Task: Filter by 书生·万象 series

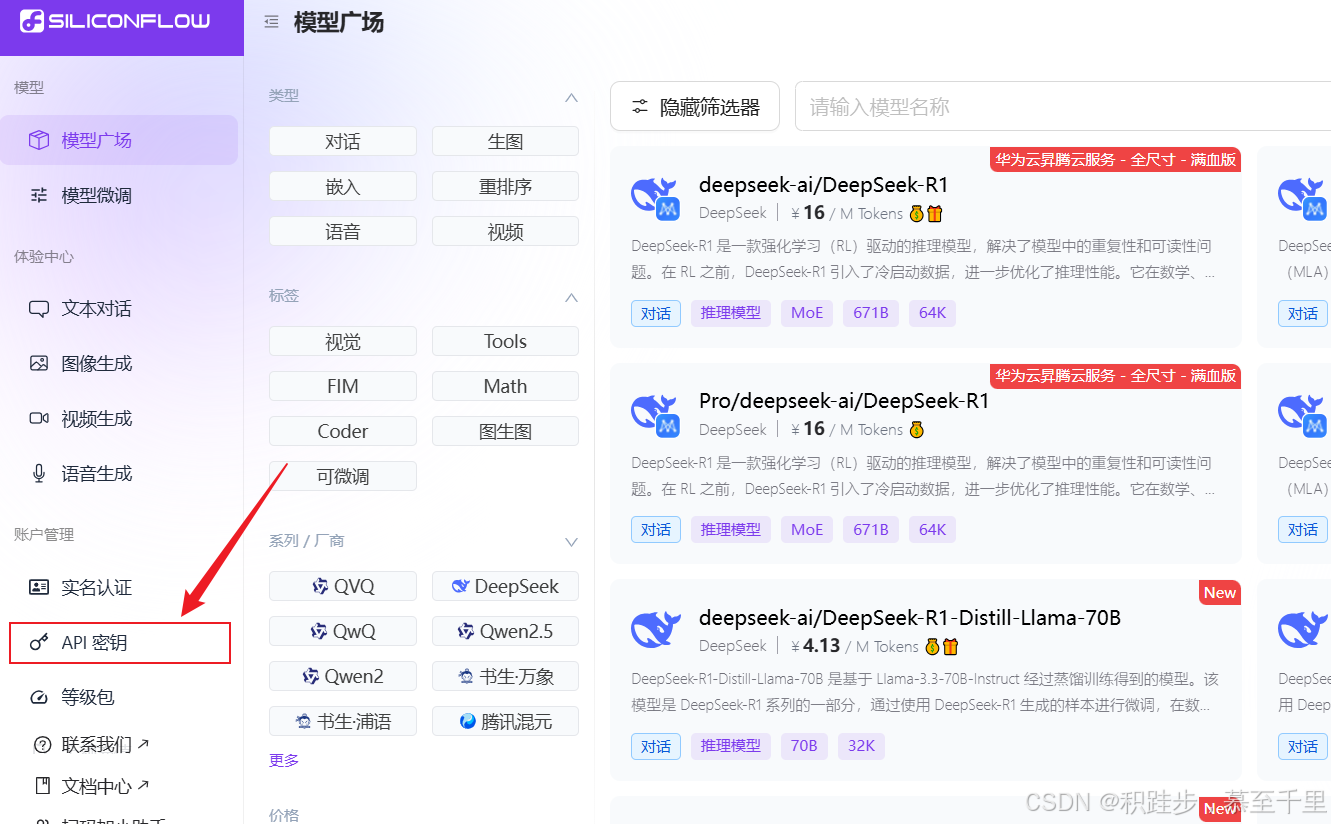Action: tap(505, 676)
